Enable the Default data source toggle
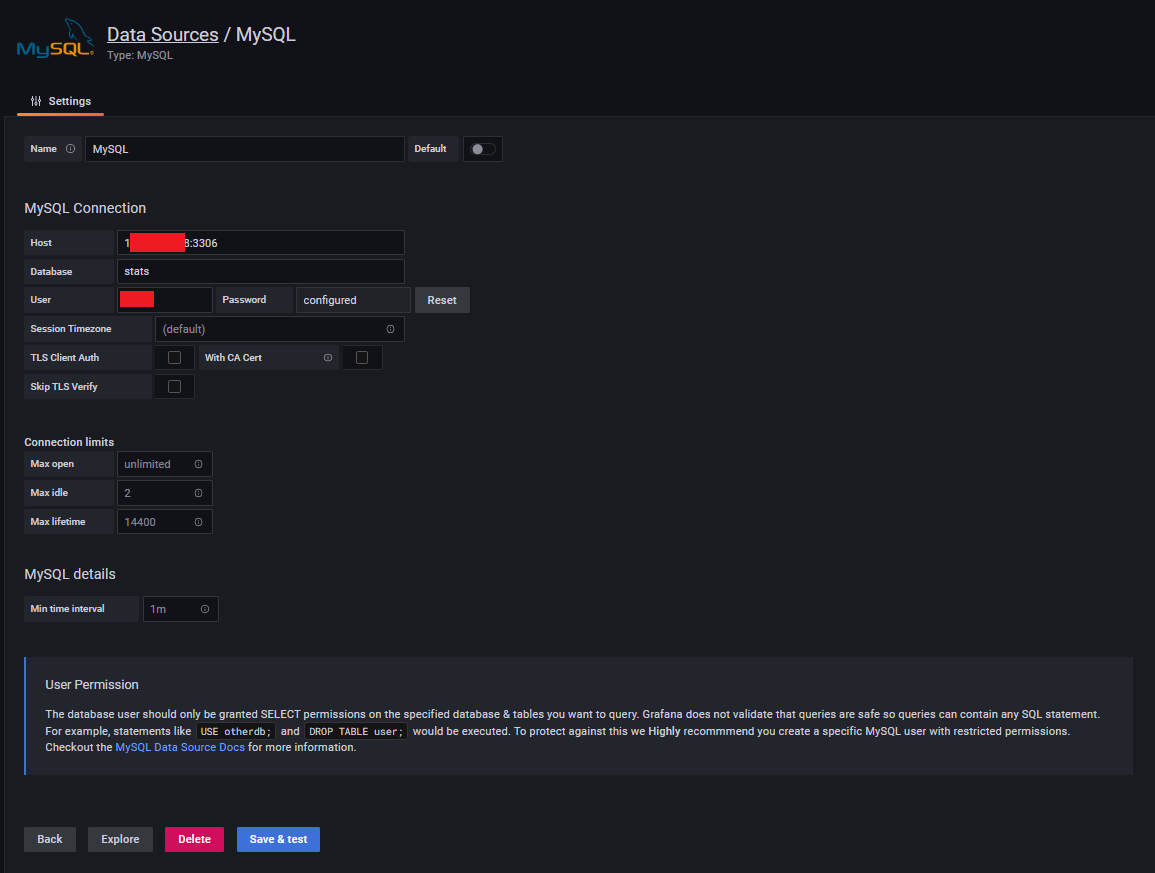Image resolution: width=1155 pixels, height=873 pixels. pyautogui.click(x=482, y=148)
